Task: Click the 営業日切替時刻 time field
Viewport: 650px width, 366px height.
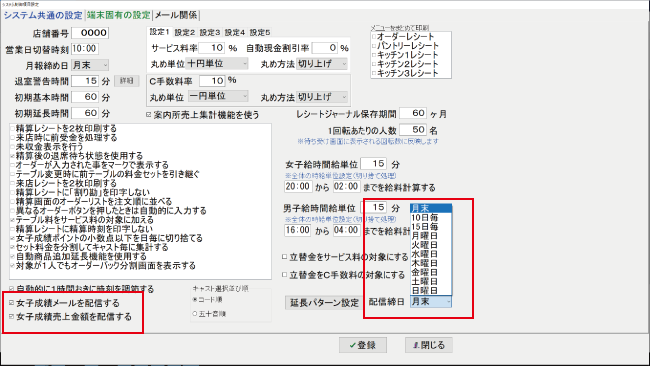Action: point(85,49)
